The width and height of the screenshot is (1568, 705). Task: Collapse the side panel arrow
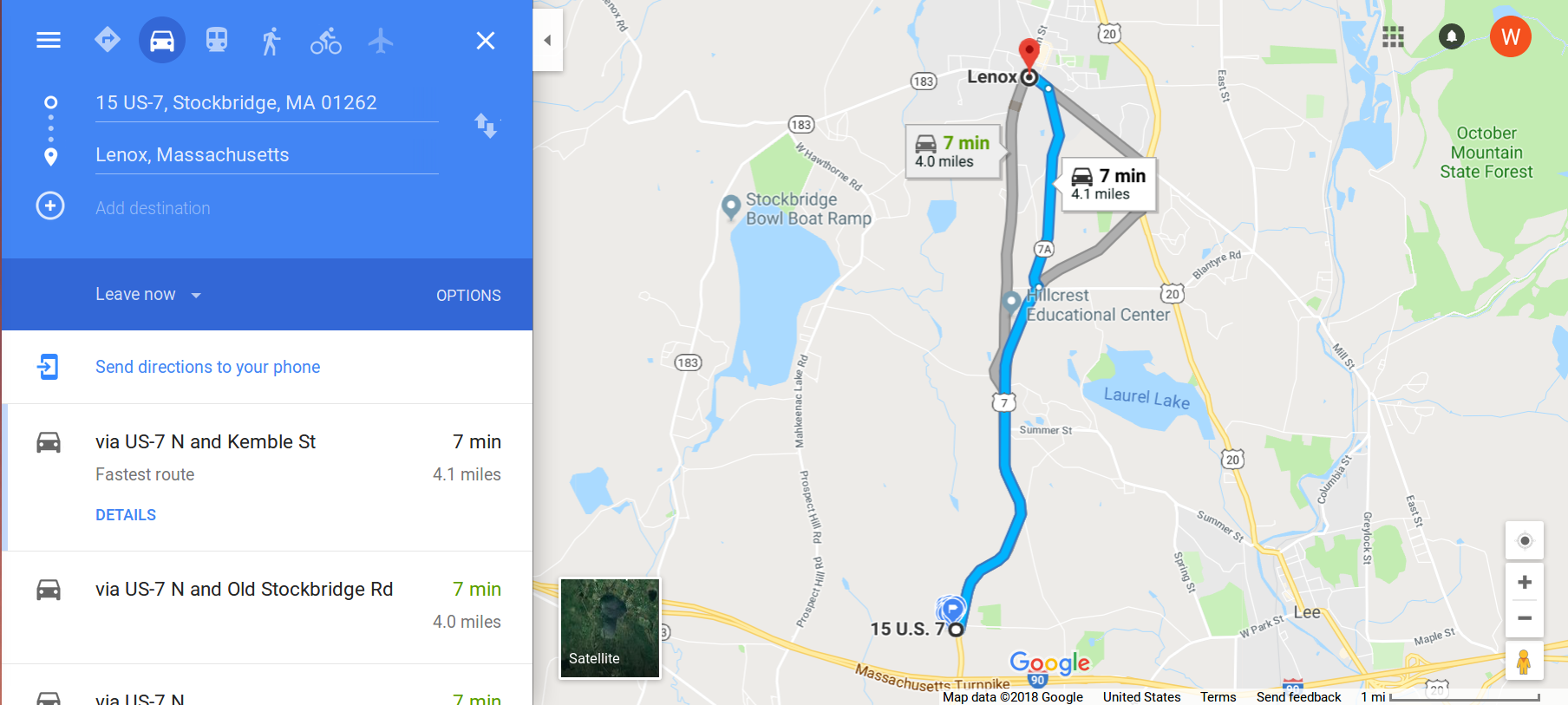547,40
